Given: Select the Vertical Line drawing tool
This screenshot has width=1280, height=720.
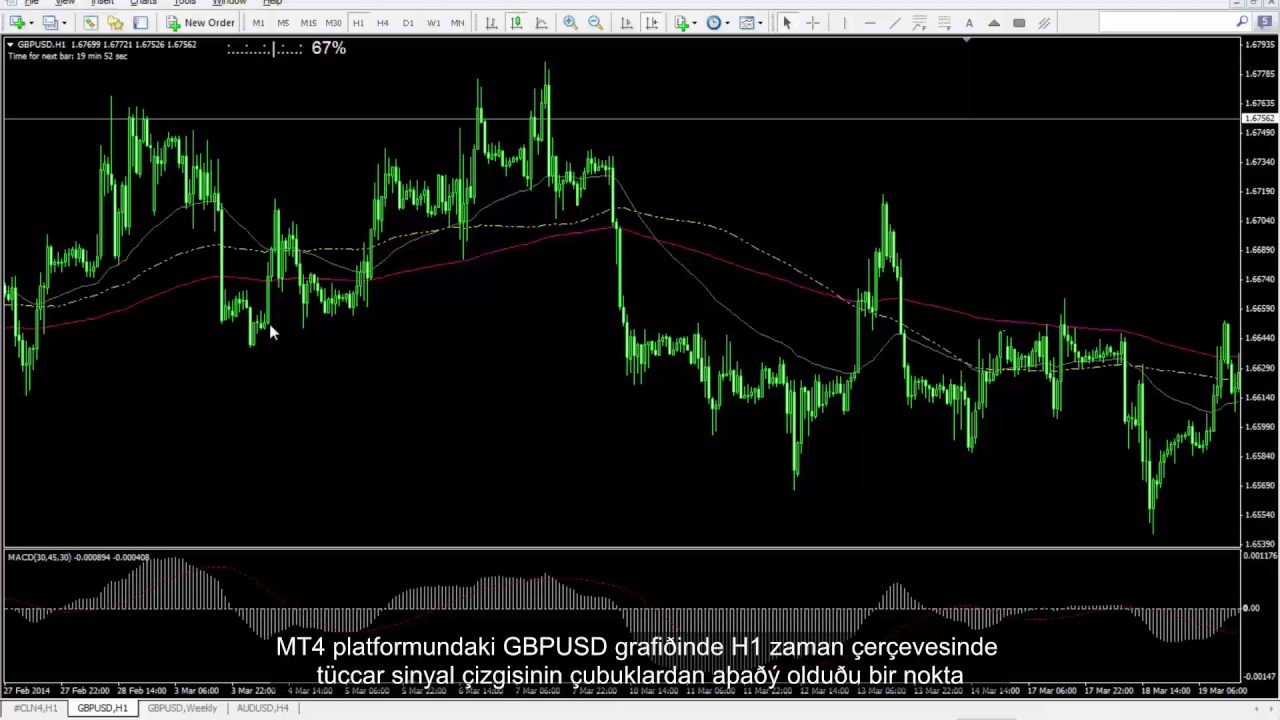Looking at the screenshot, I should tap(844, 22).
